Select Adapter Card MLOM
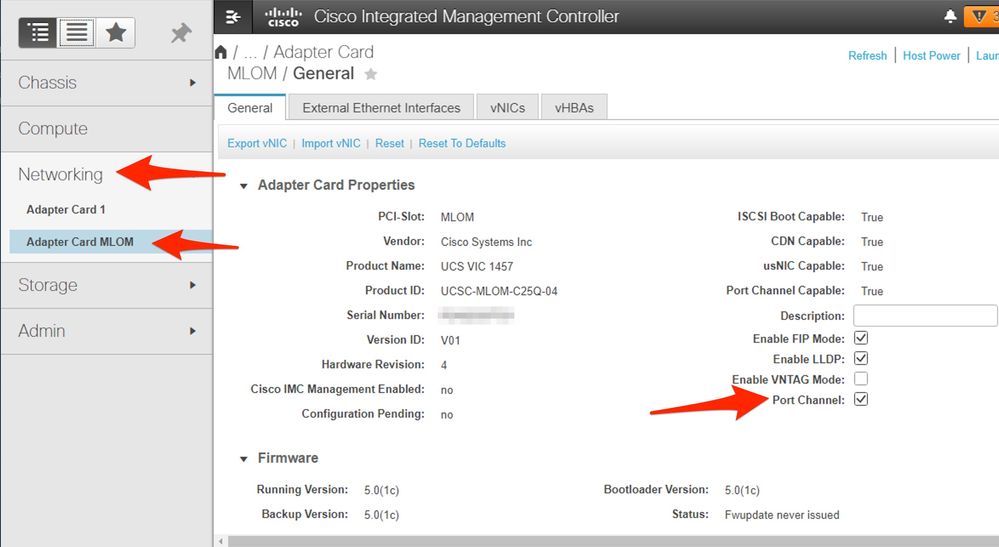This screenshot has height=547, width=999. [80, 242]
